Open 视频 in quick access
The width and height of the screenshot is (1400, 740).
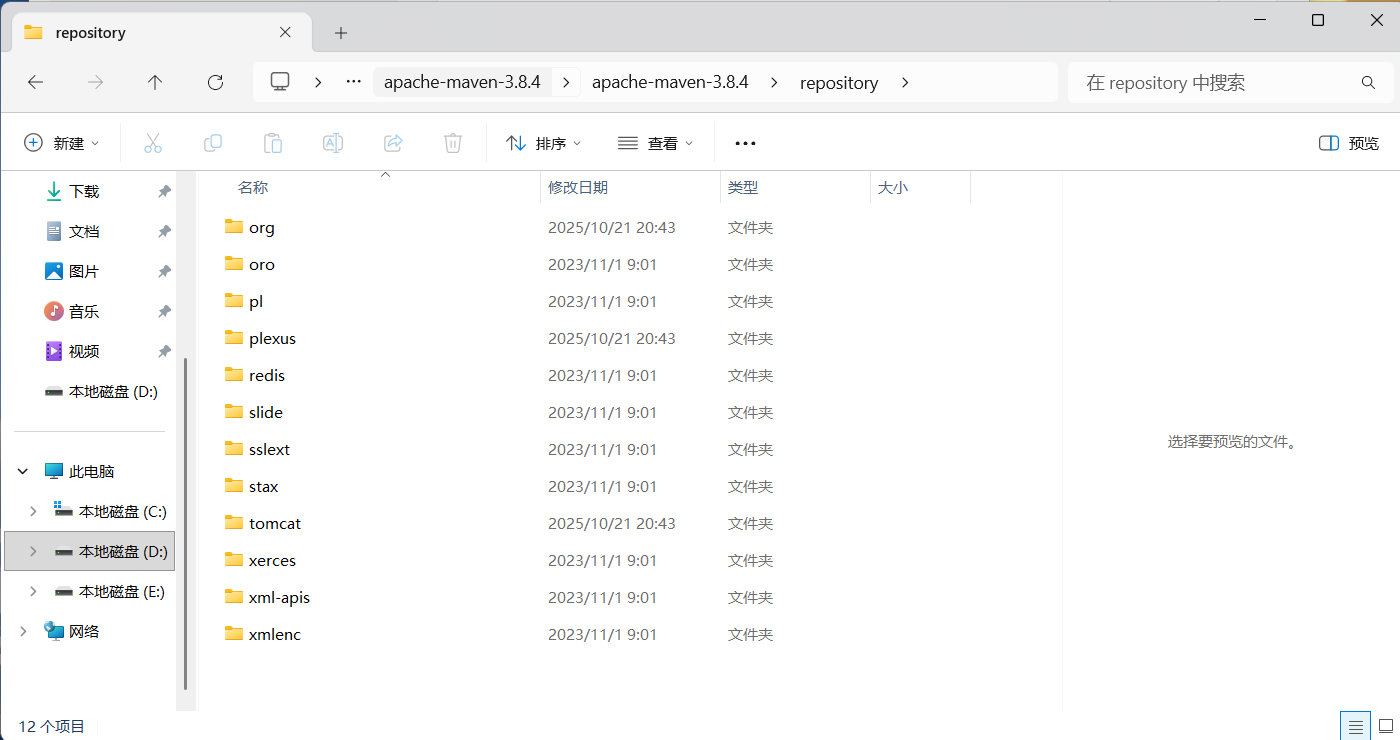(x=84, y=351)
